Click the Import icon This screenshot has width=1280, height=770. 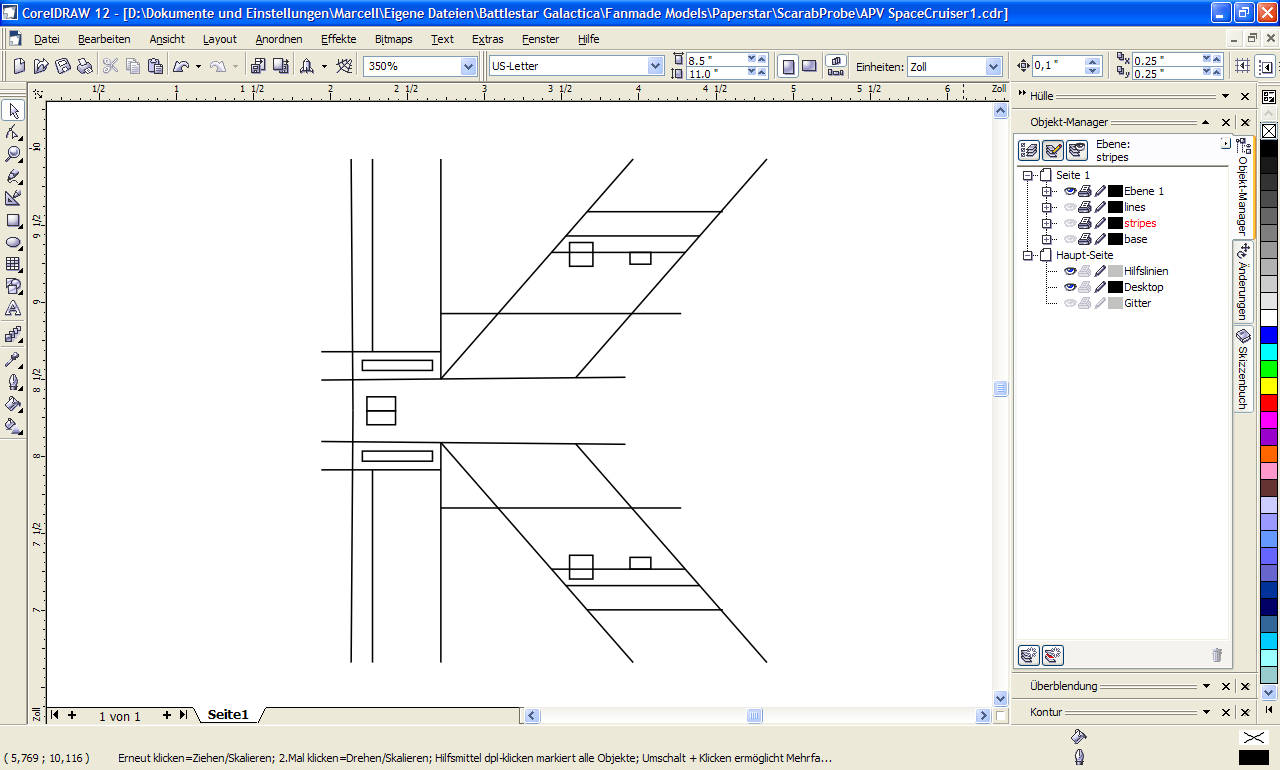257,66
